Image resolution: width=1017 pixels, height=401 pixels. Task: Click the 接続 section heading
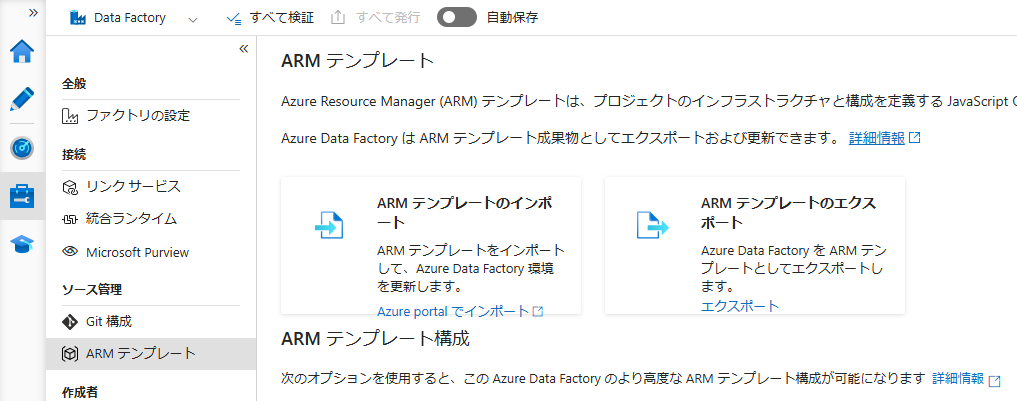(74, 154)
